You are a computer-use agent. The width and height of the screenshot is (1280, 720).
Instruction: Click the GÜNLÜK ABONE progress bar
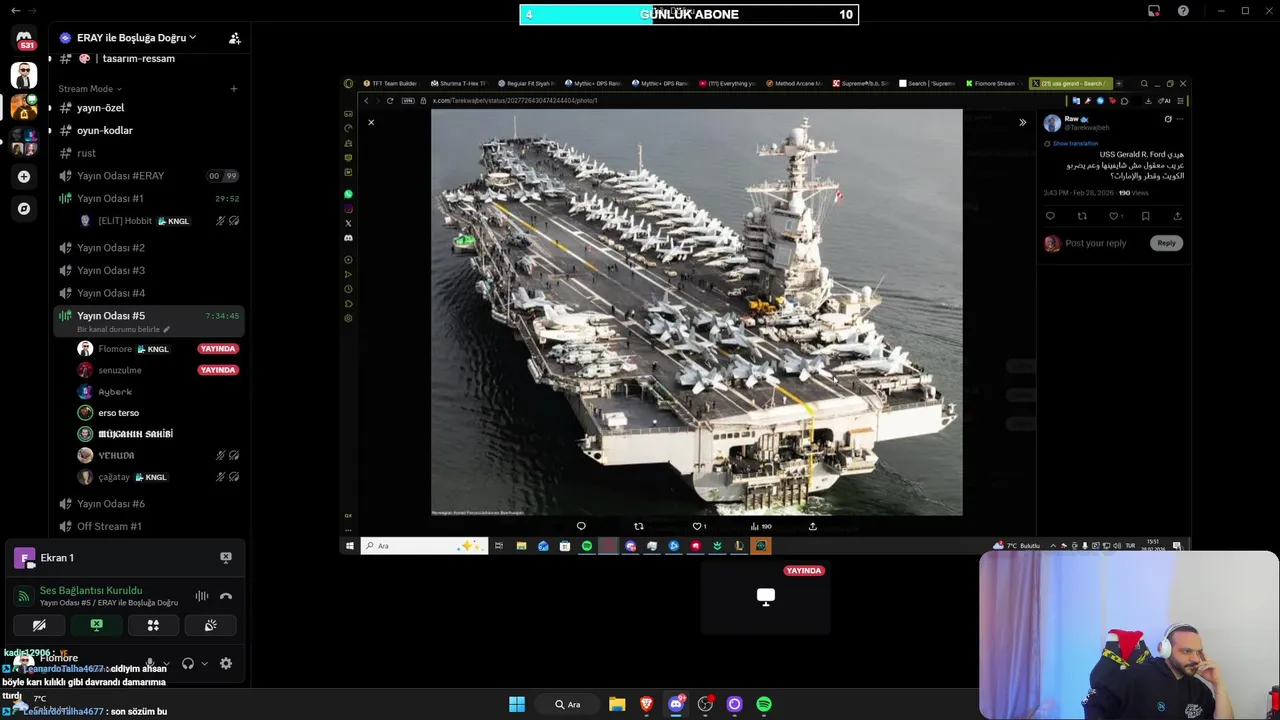[x=689, y=14]
